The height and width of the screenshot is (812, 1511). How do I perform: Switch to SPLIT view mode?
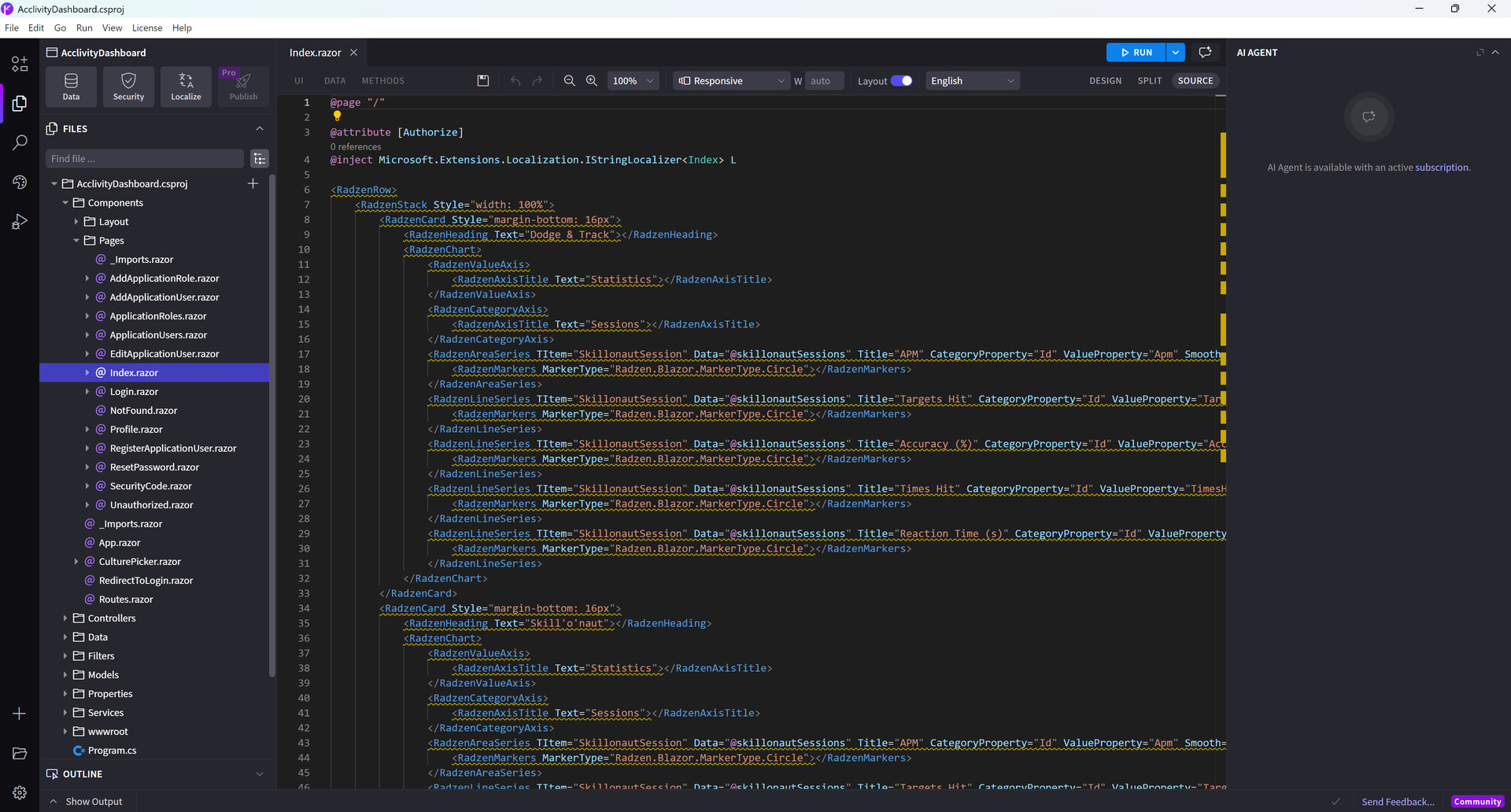1149,80
